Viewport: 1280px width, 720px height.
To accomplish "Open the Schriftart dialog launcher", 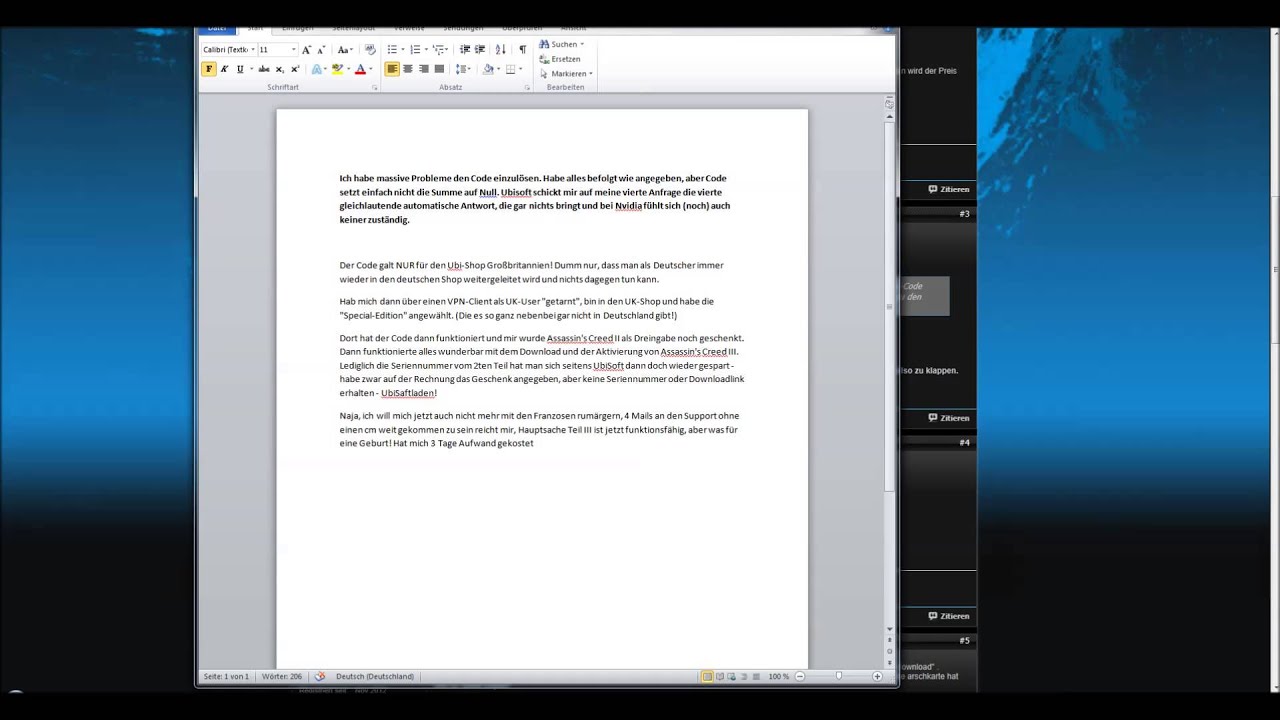I will click(375, 88).
